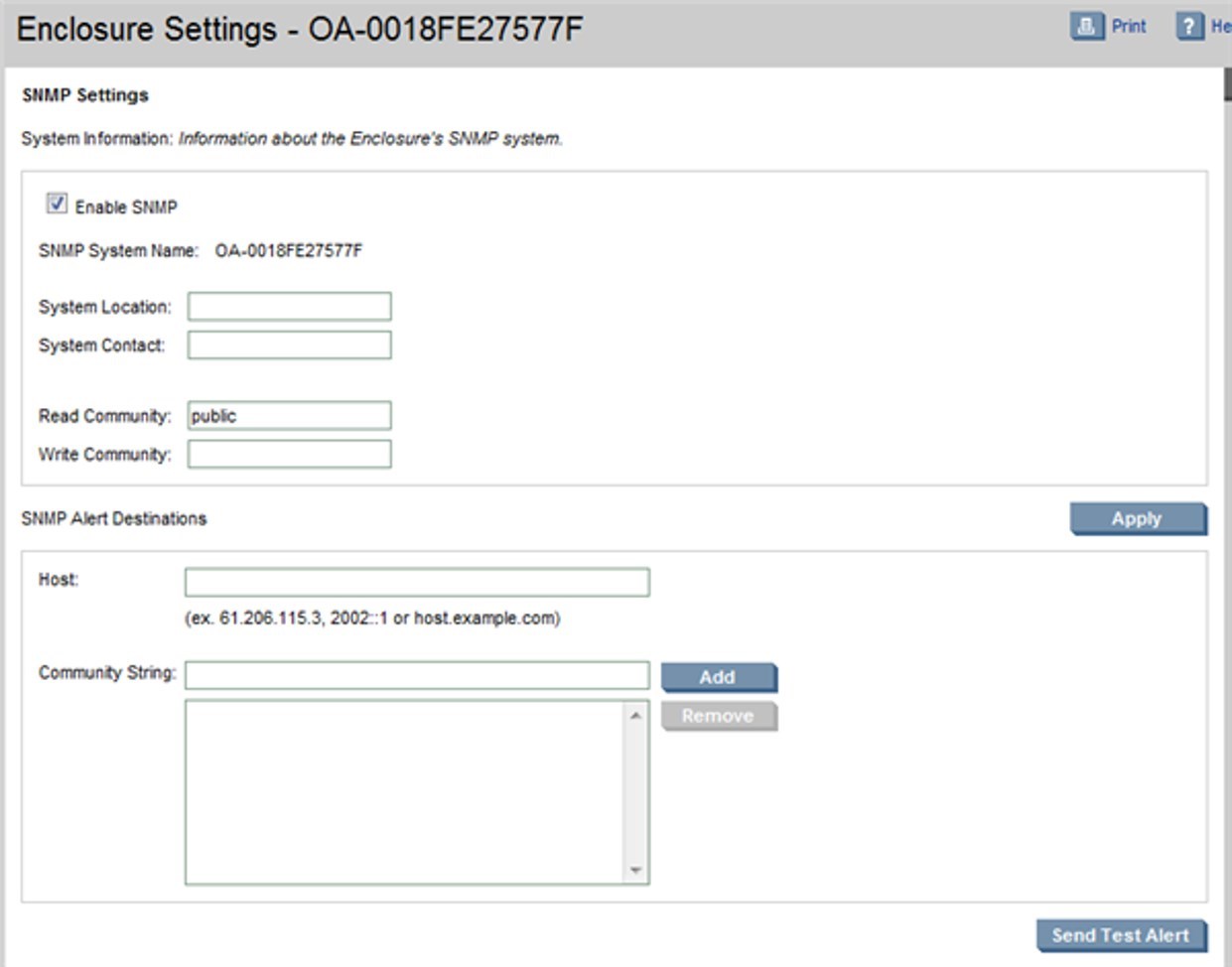Apply the SNMP settings
This screenshot has width=1232, height=967.
coord(1139,517)
